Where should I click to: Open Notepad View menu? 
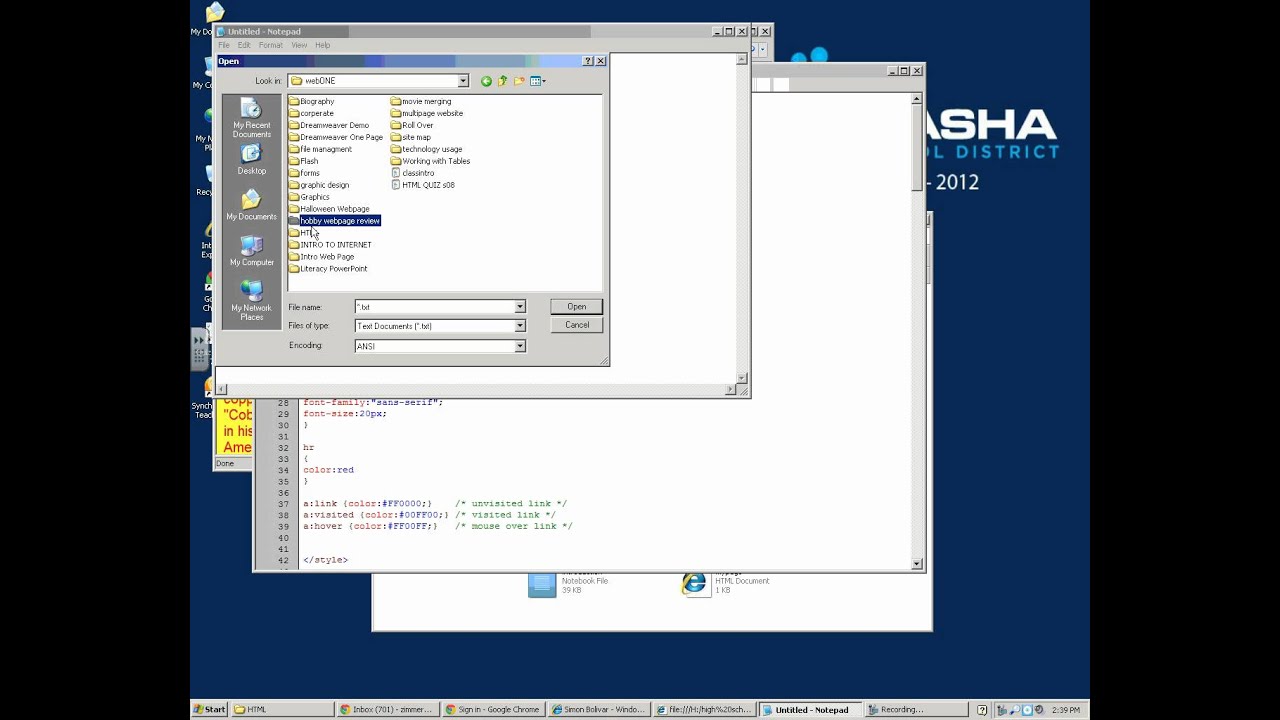(x=299, y=45)
